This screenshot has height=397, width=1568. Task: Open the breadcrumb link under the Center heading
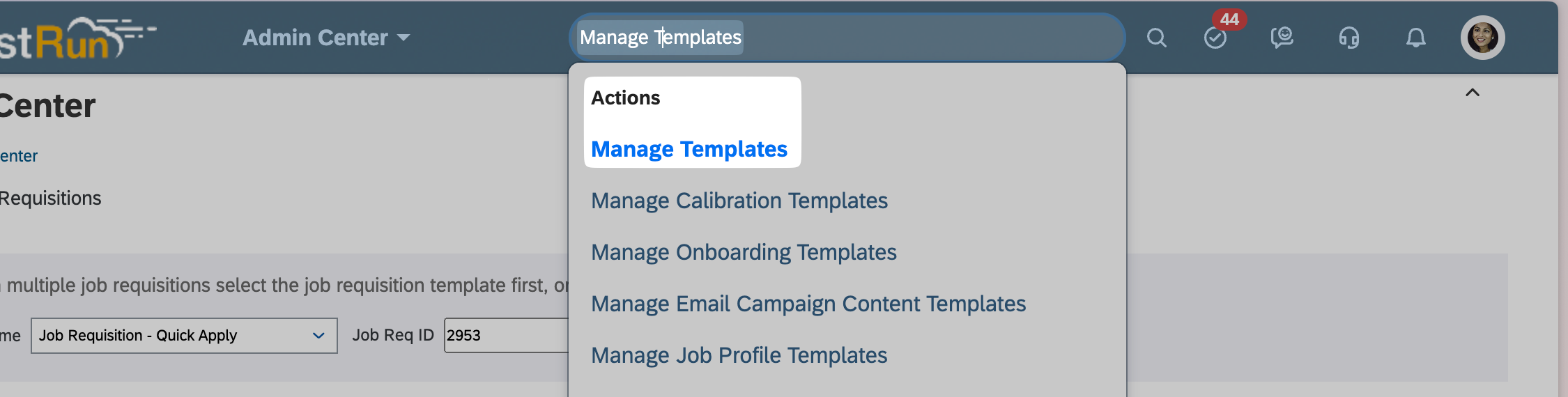[x=19, y=156]
